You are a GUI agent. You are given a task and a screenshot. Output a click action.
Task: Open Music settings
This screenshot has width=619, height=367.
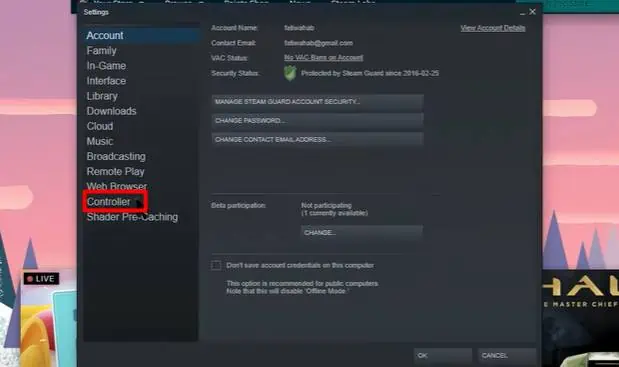[x=100, y=141]
